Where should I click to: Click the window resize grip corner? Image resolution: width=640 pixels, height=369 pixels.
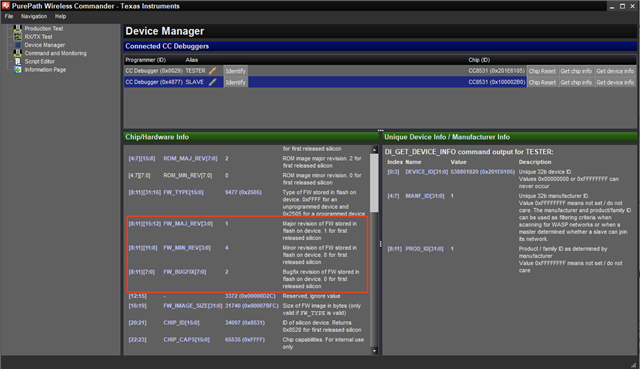pos(633,365)
